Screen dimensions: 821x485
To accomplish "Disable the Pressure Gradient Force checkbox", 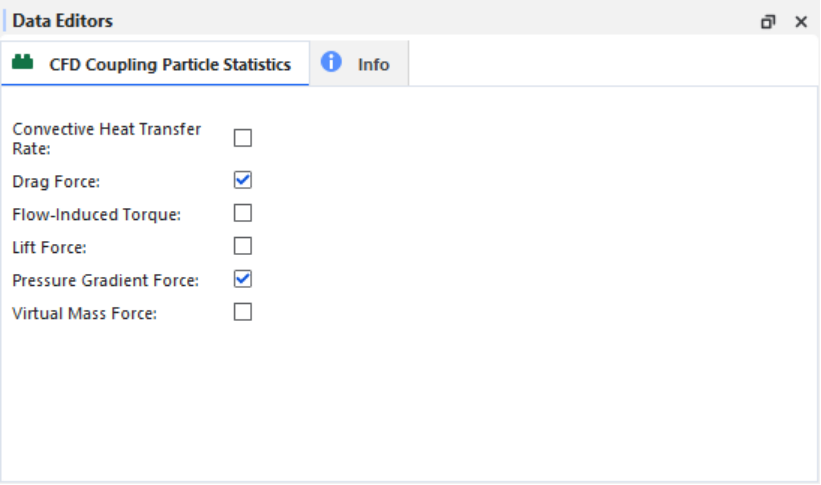I will tap(242, 279).
